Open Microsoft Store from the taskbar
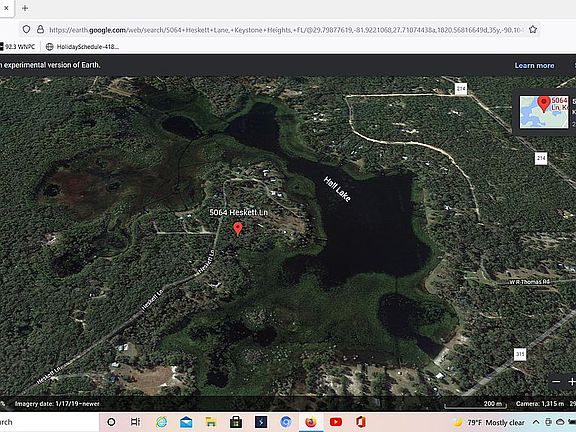Screen dimensions: 576x432 (236, 422)
